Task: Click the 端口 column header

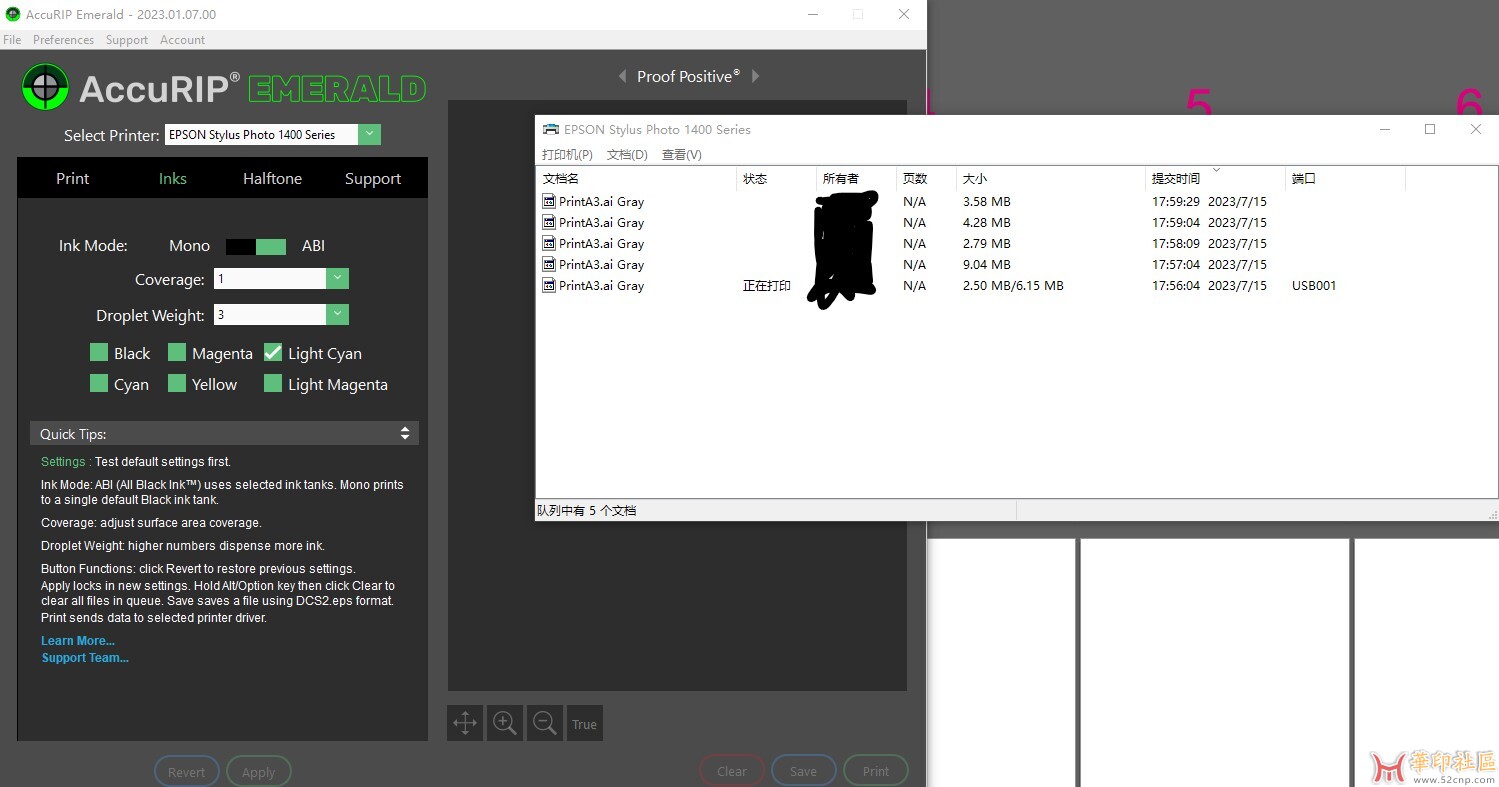Action: (1345, 178)
